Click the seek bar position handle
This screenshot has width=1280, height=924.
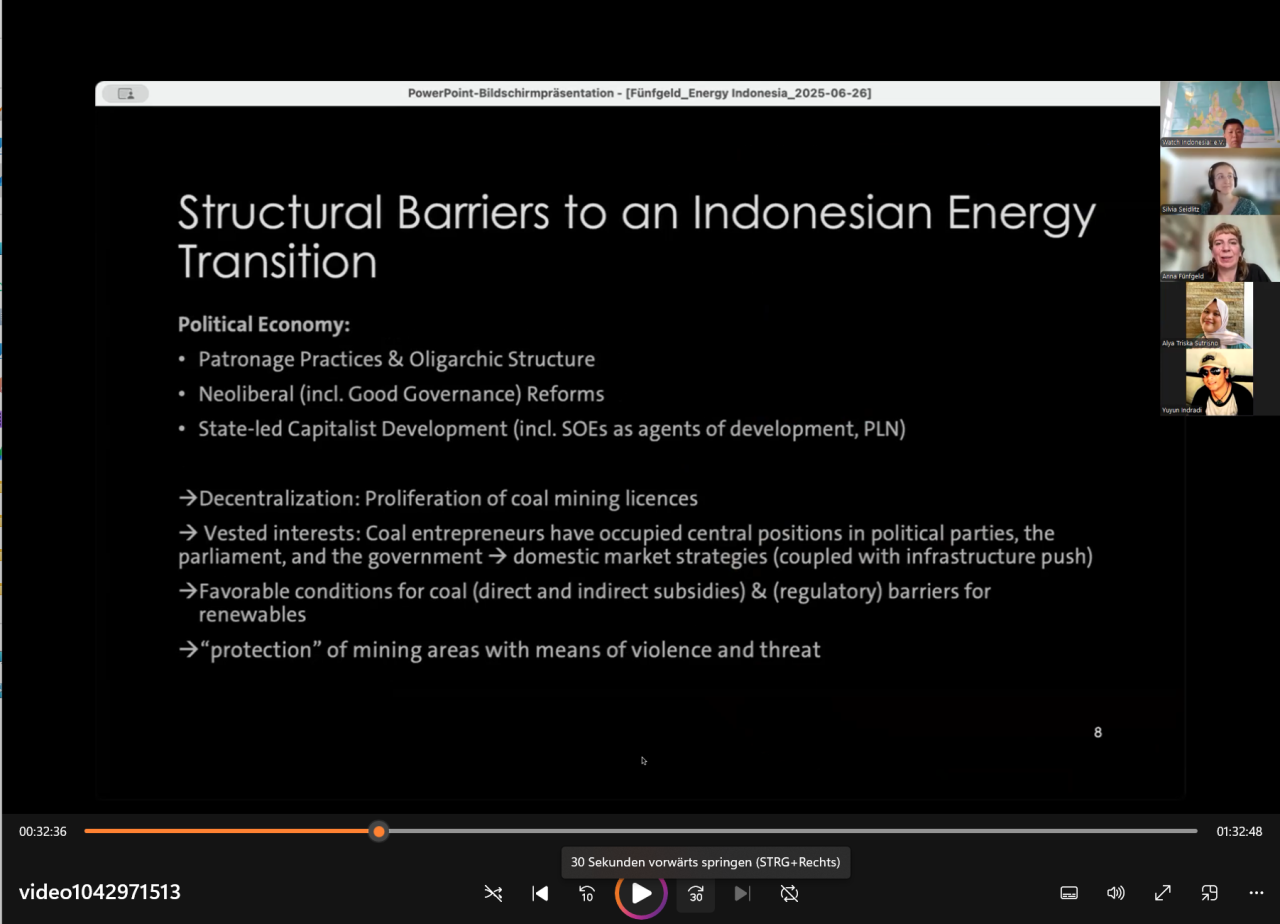378,831
